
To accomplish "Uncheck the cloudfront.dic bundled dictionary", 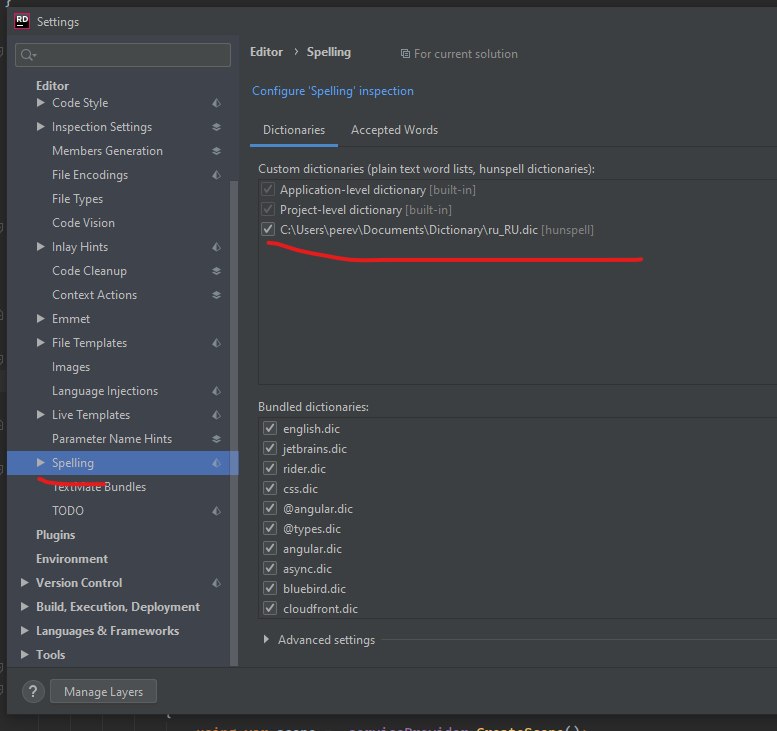I will [x=270, y=608].
